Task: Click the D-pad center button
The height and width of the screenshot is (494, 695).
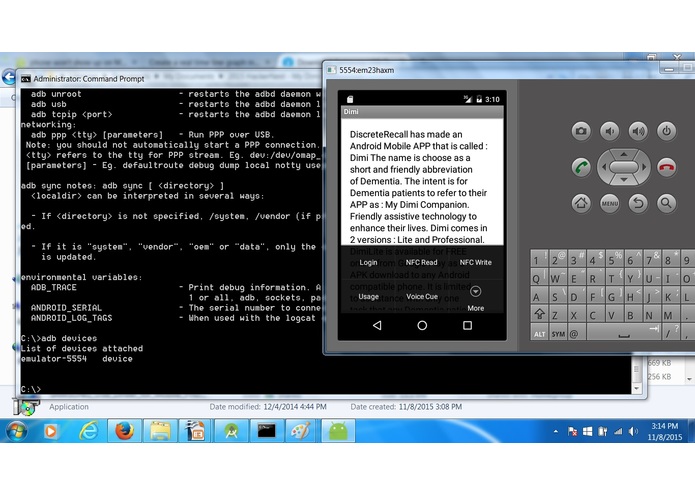Action: tap(624, 167)
